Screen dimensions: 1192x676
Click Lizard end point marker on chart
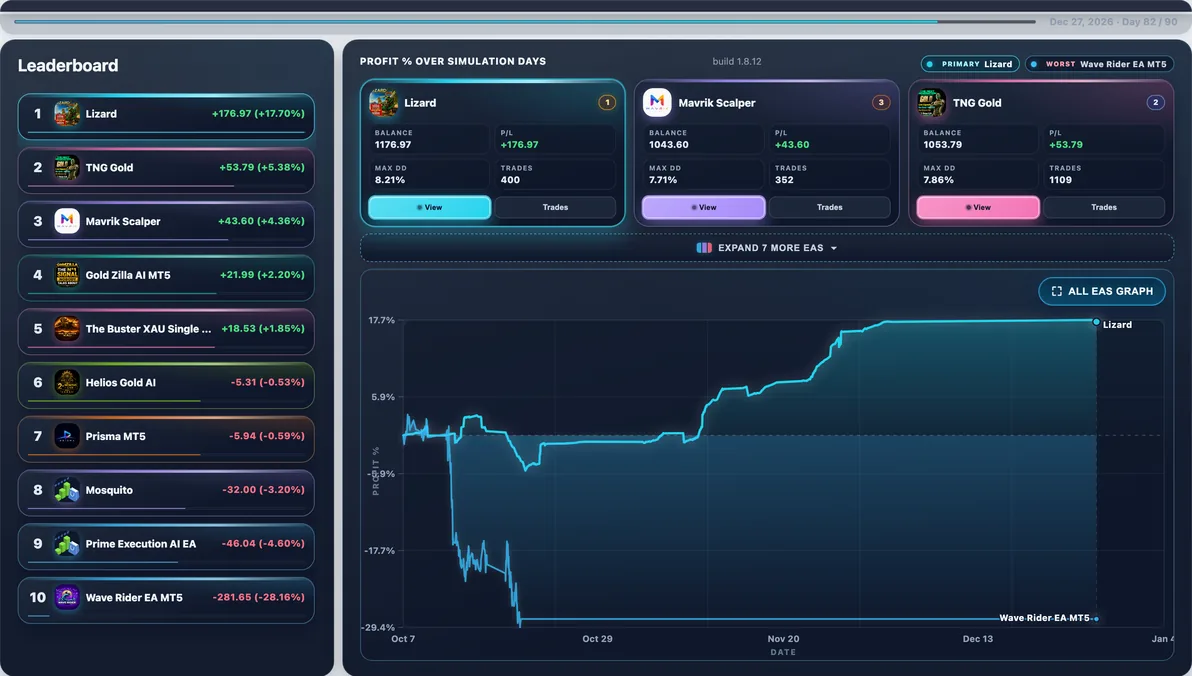[1096, 322]
